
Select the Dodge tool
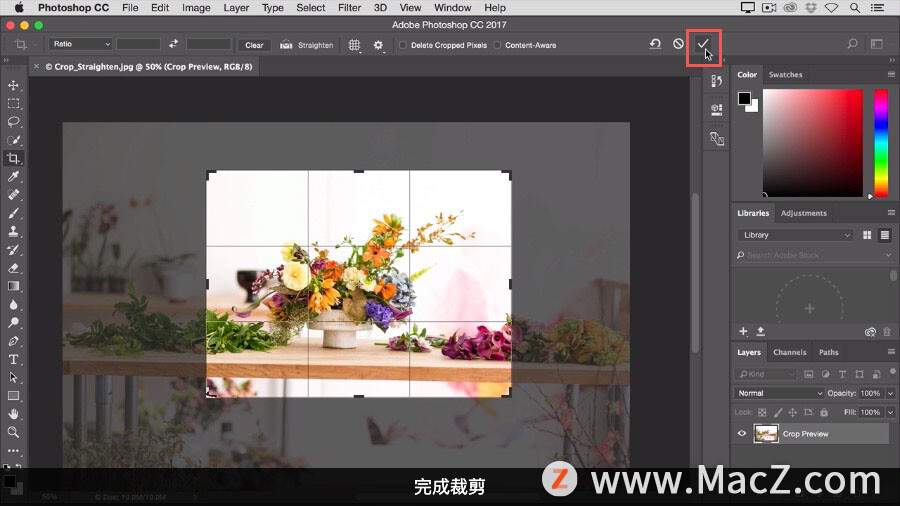coord(13,322)
